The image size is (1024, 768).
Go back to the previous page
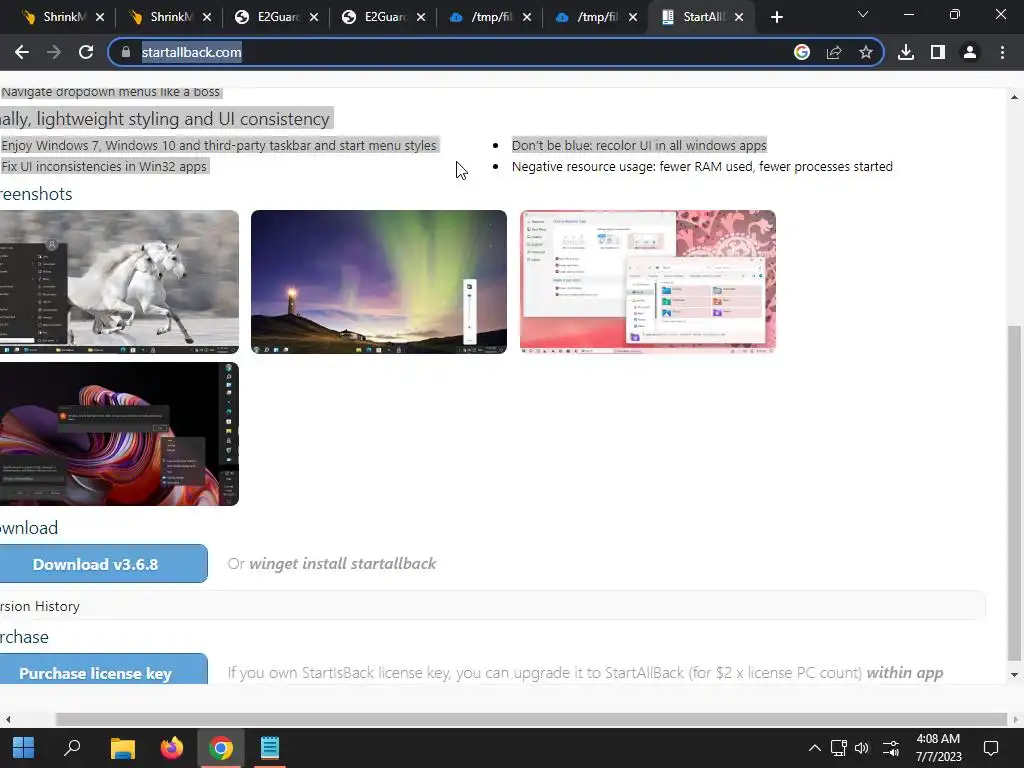click(22, 52)
